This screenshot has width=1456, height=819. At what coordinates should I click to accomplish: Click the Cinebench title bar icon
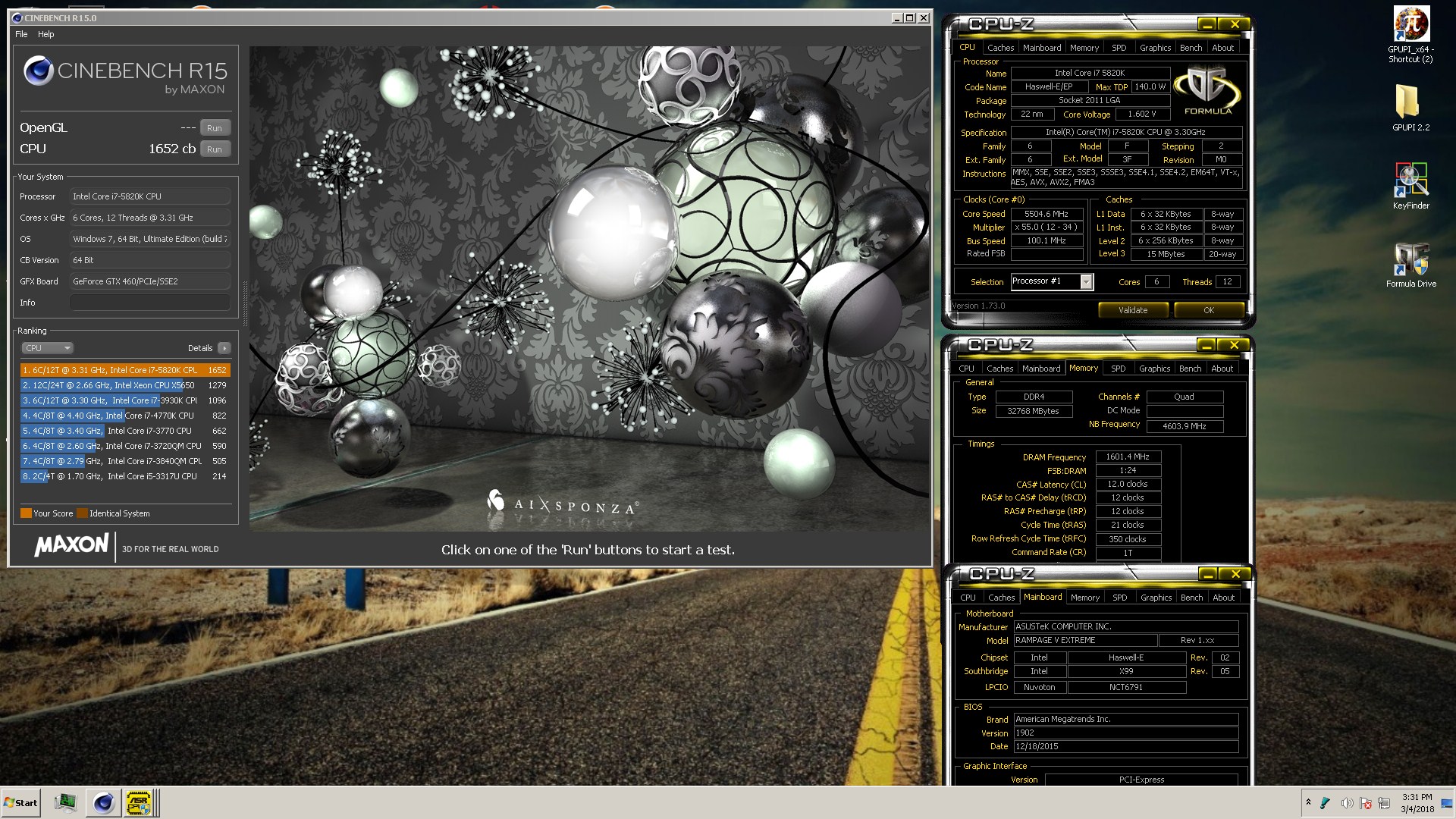(17, 17)
